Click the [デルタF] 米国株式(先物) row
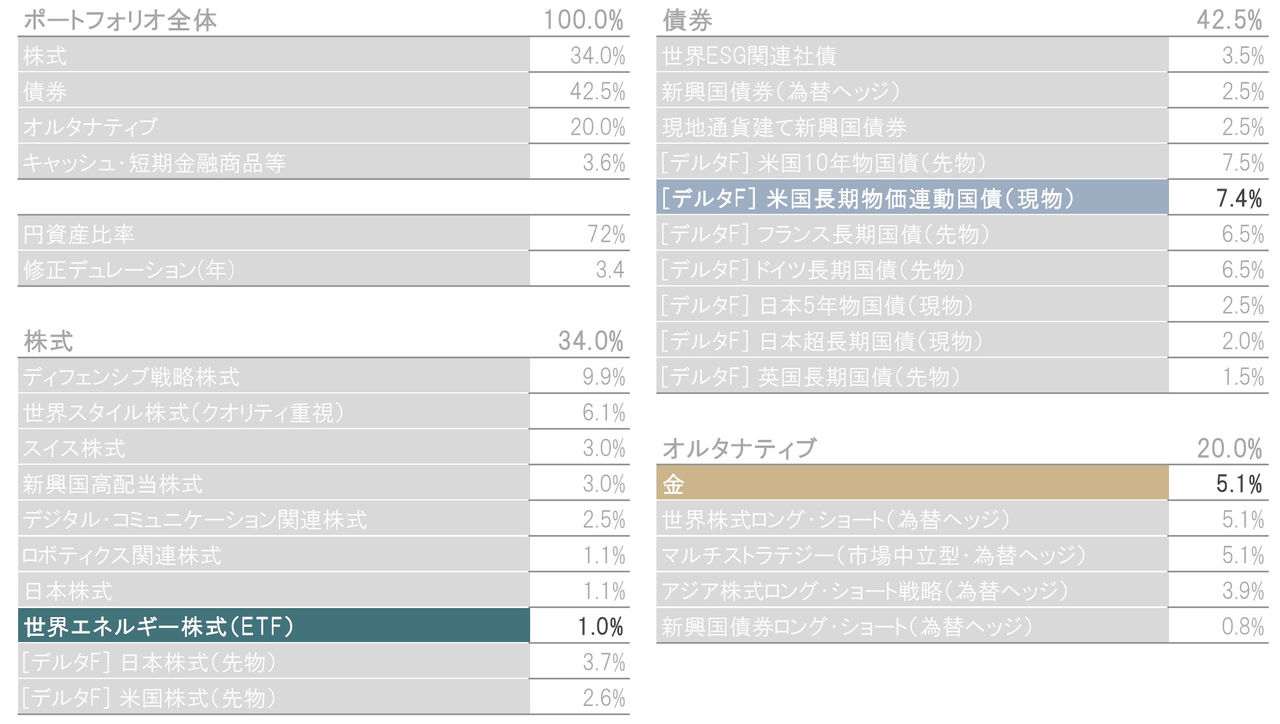Screen dimensions: 1280x724 click(x=324, y=698)
